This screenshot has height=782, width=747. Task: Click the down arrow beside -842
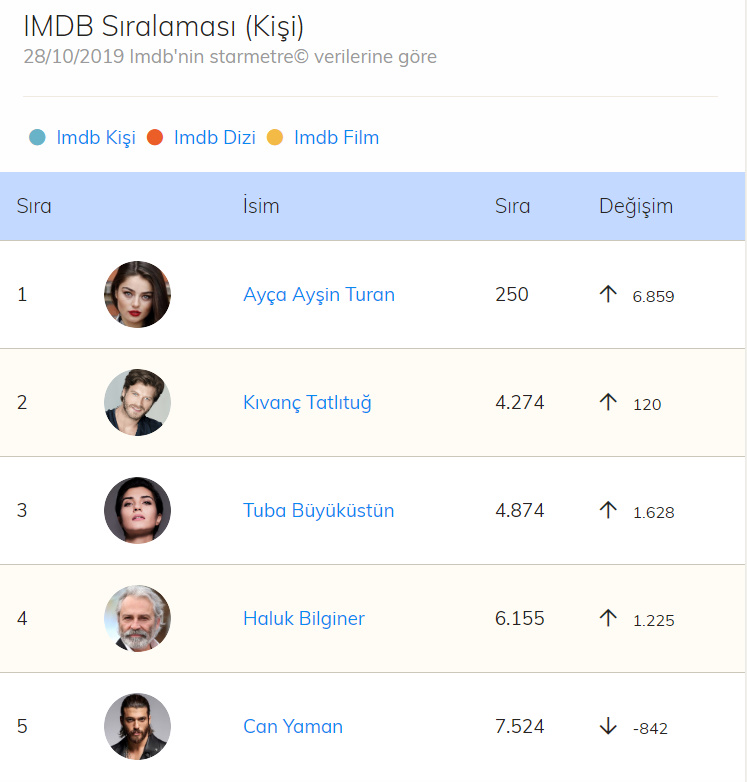(x=608, y=727)
